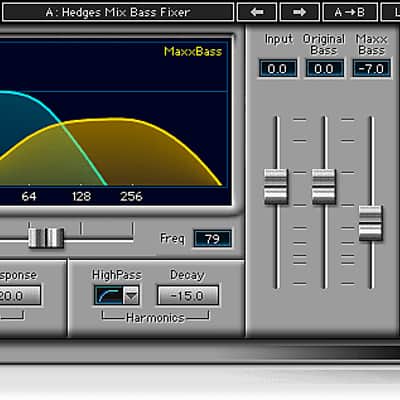This screenshot has height=400, width=400.
Task: Click the frequency slider handle below graph
Action: click(46, 238)
